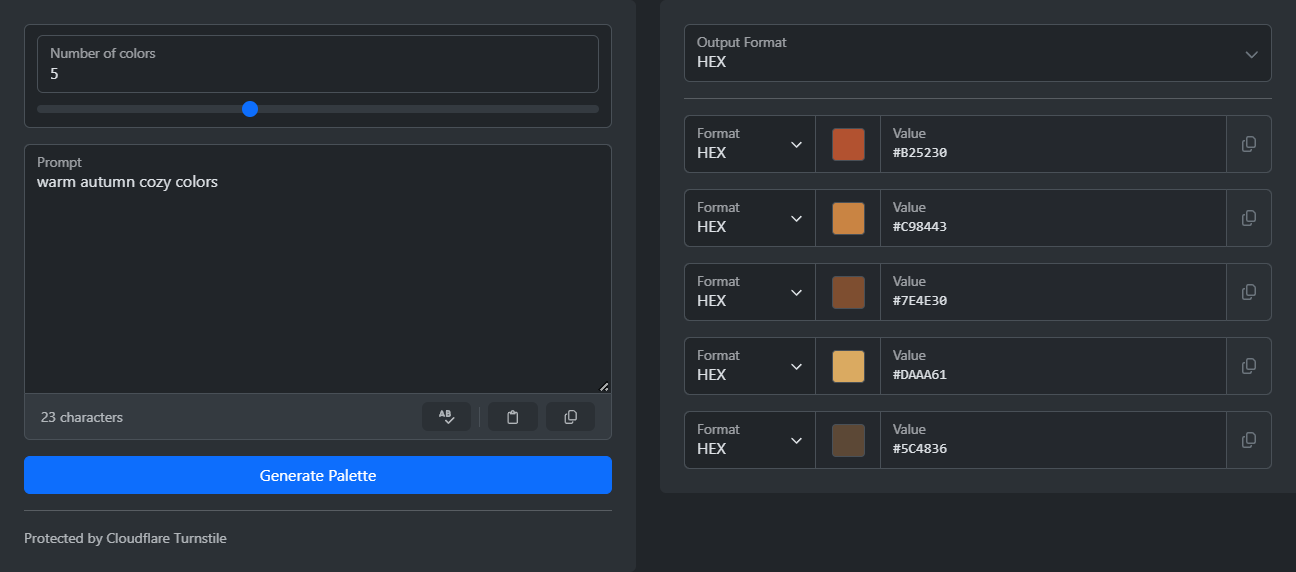
Task: Open Format dropdown for #DAAA61 row
Action: click(750, 366)
